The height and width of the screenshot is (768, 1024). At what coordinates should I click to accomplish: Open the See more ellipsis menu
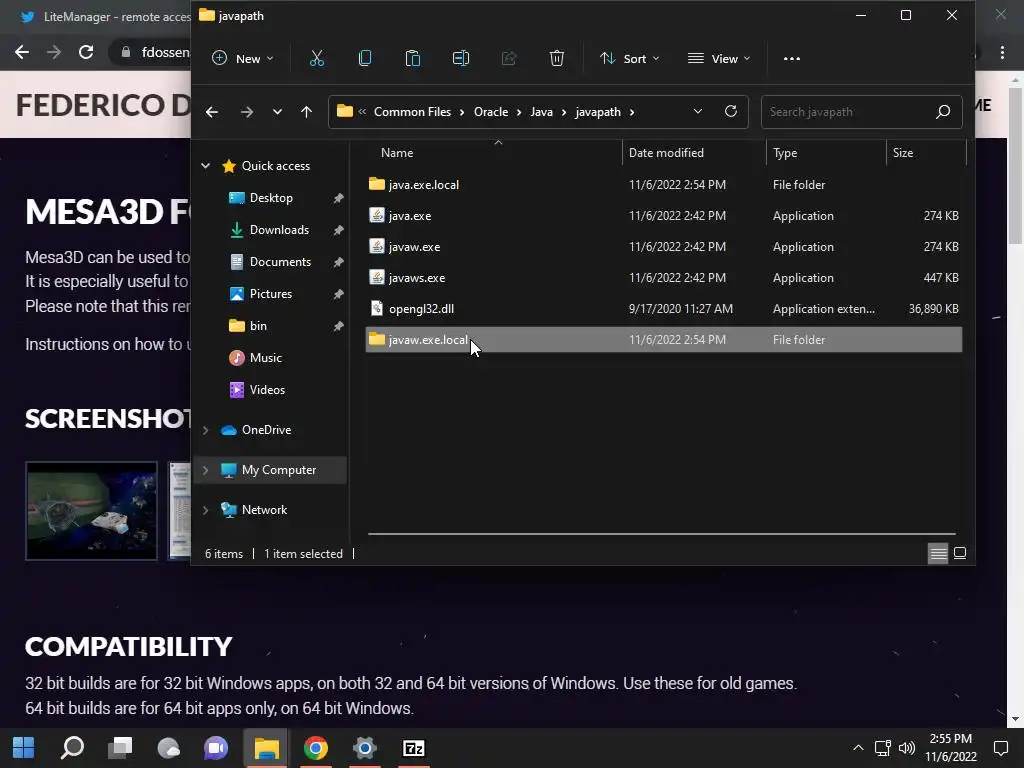pos(792,59)
